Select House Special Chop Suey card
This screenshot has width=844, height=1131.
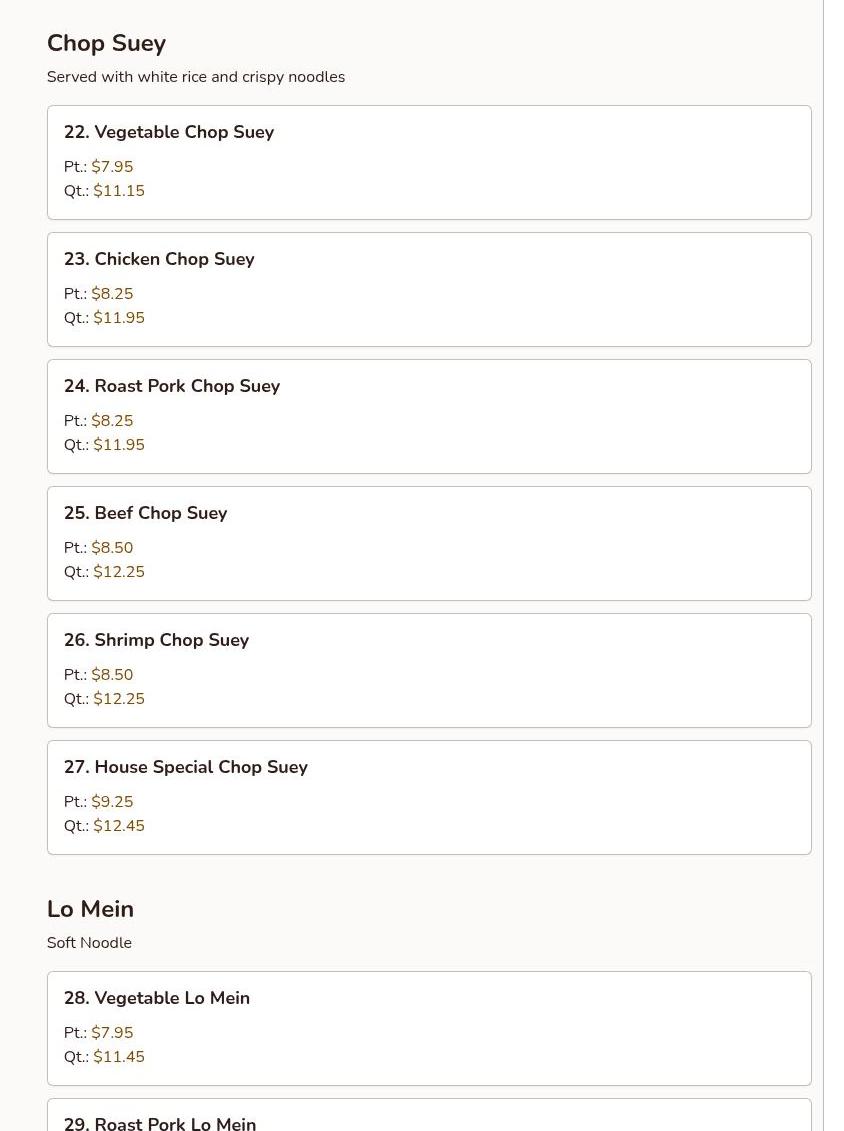click(x=429, y=797)
